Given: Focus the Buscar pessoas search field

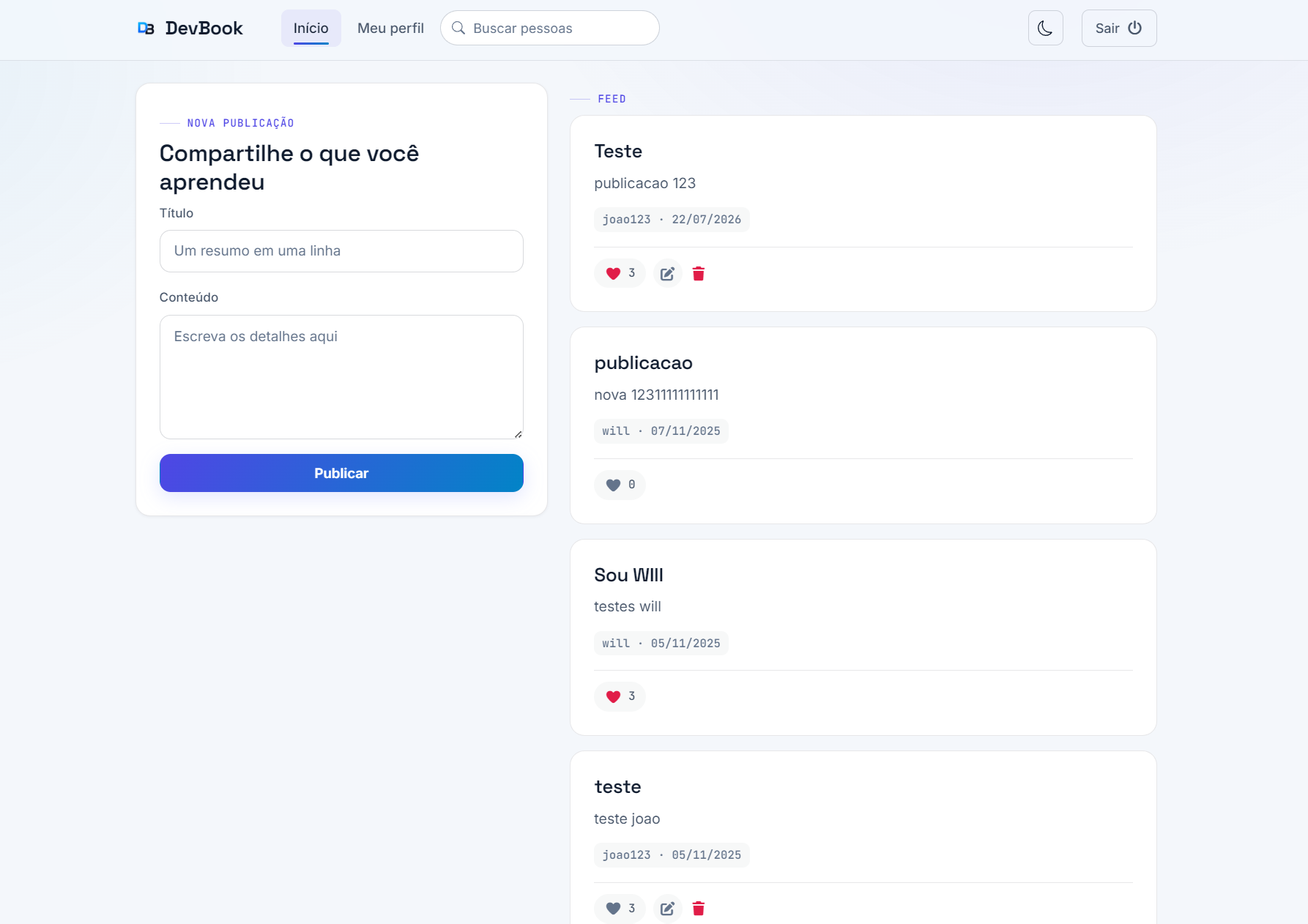Looking at the screenshot, I should [549, 28].
